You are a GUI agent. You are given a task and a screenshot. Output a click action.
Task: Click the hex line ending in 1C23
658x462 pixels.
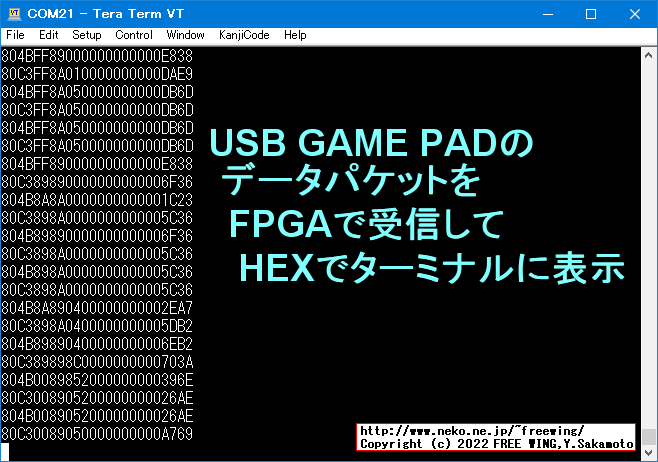coord(97,200)
